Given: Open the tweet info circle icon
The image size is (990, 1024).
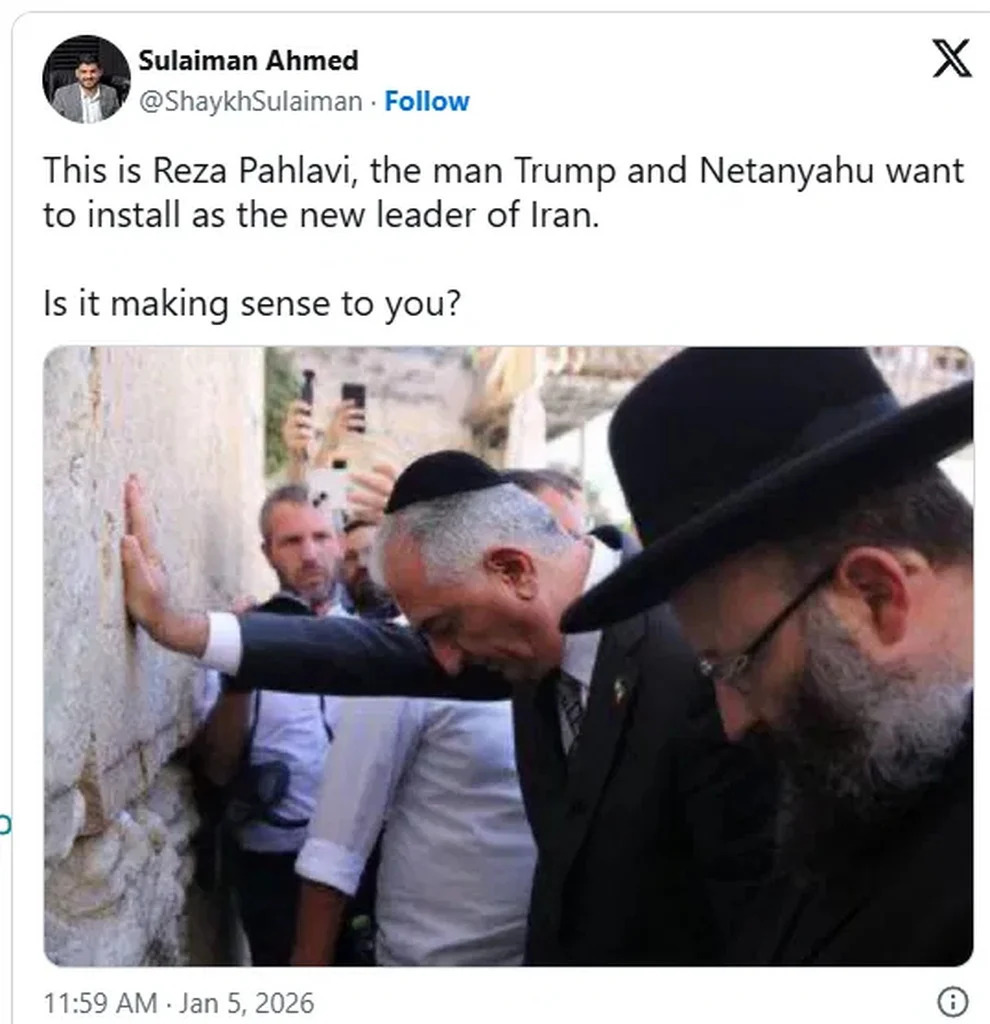Looking at the screenshot, I should pyautogui.click(x=952, y=1001).
